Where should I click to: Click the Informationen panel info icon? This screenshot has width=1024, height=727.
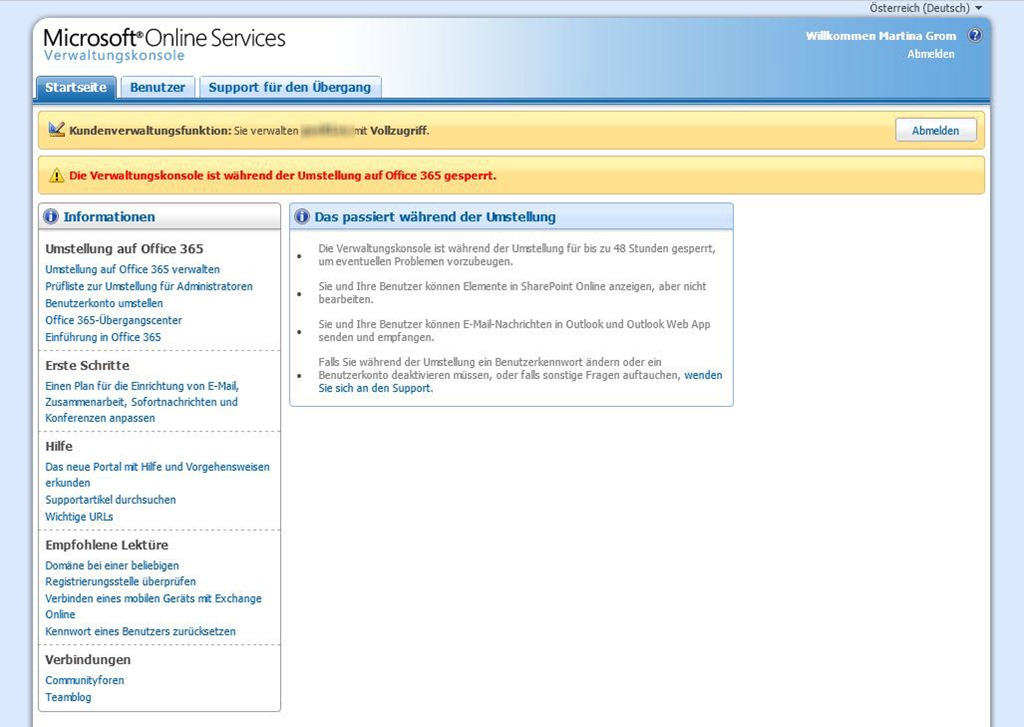[51, 216]
